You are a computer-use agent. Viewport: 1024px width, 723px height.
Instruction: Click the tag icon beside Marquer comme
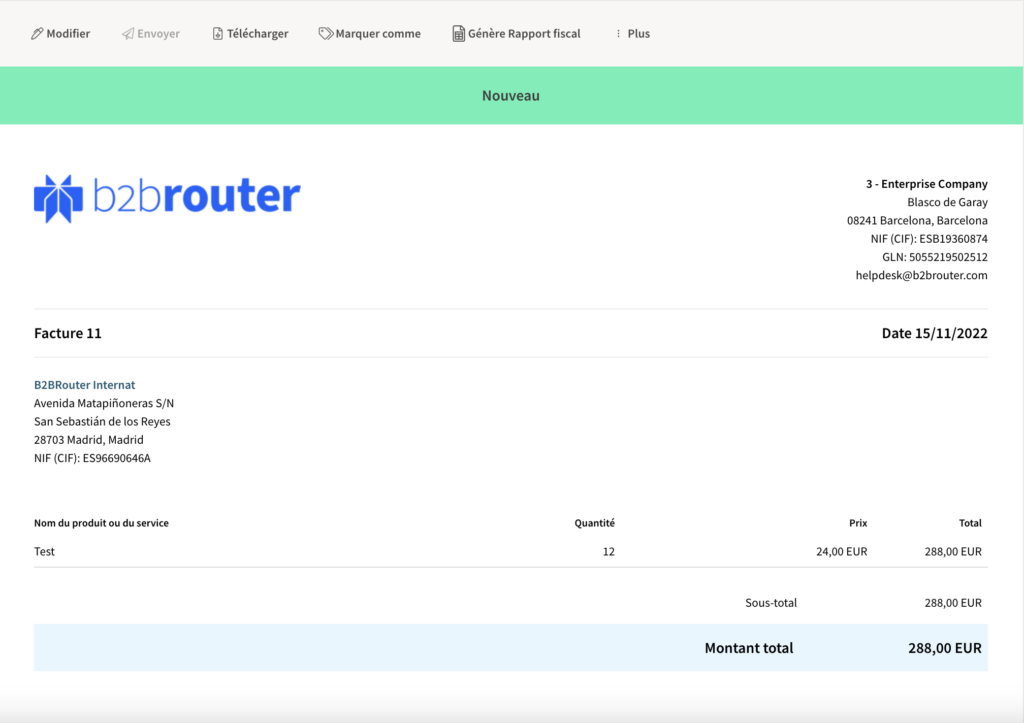(x=325, y=33)
